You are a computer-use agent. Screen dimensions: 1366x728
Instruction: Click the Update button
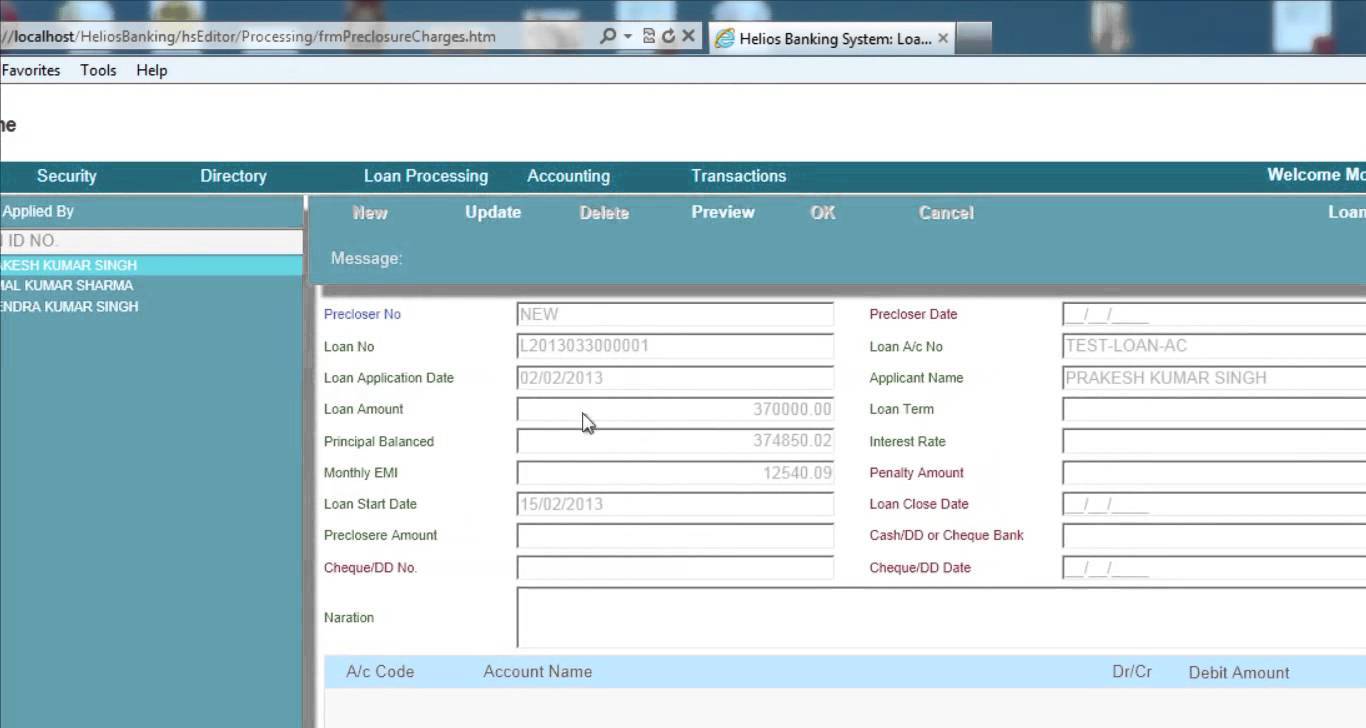(492, 212)
